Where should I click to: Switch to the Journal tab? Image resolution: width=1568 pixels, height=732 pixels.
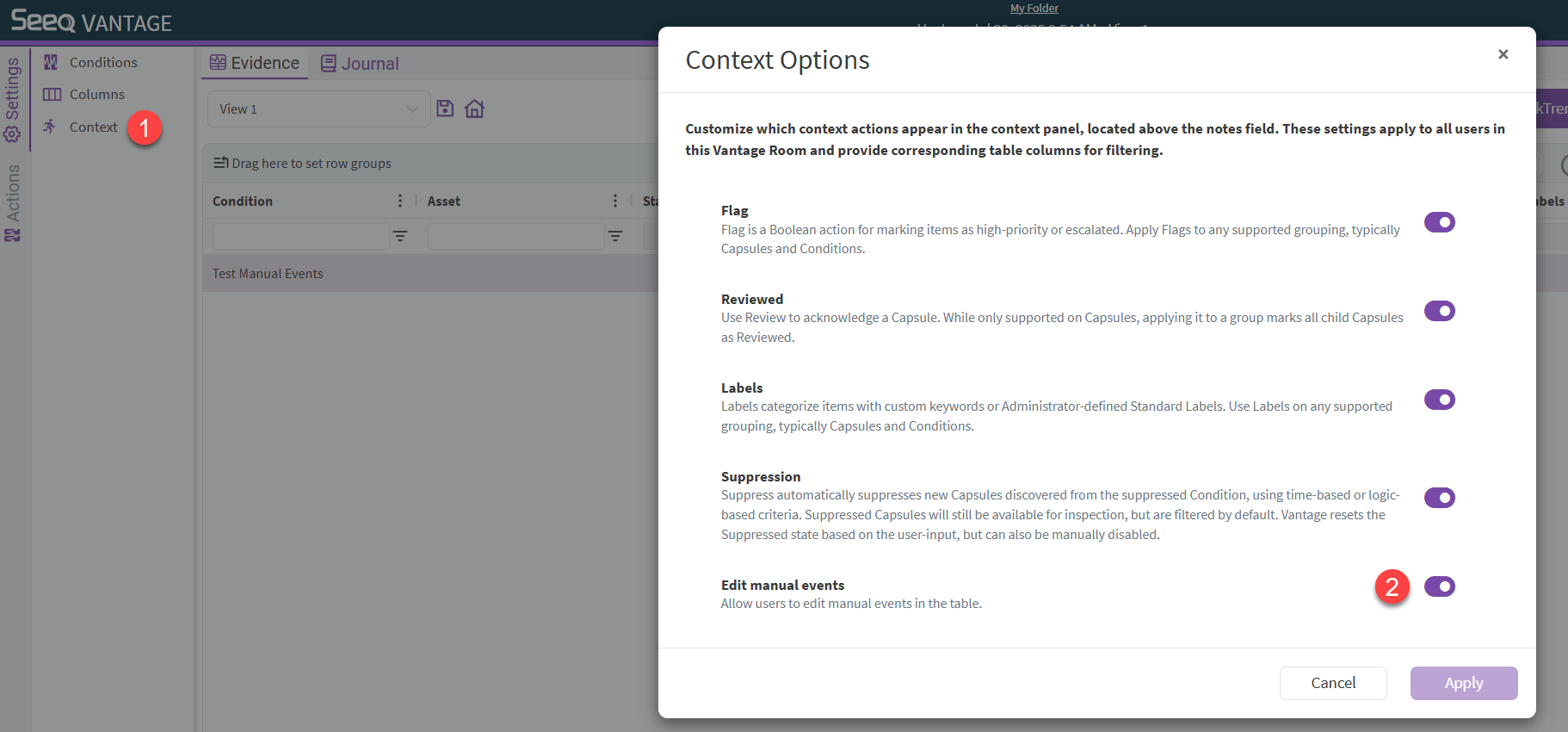360,64
